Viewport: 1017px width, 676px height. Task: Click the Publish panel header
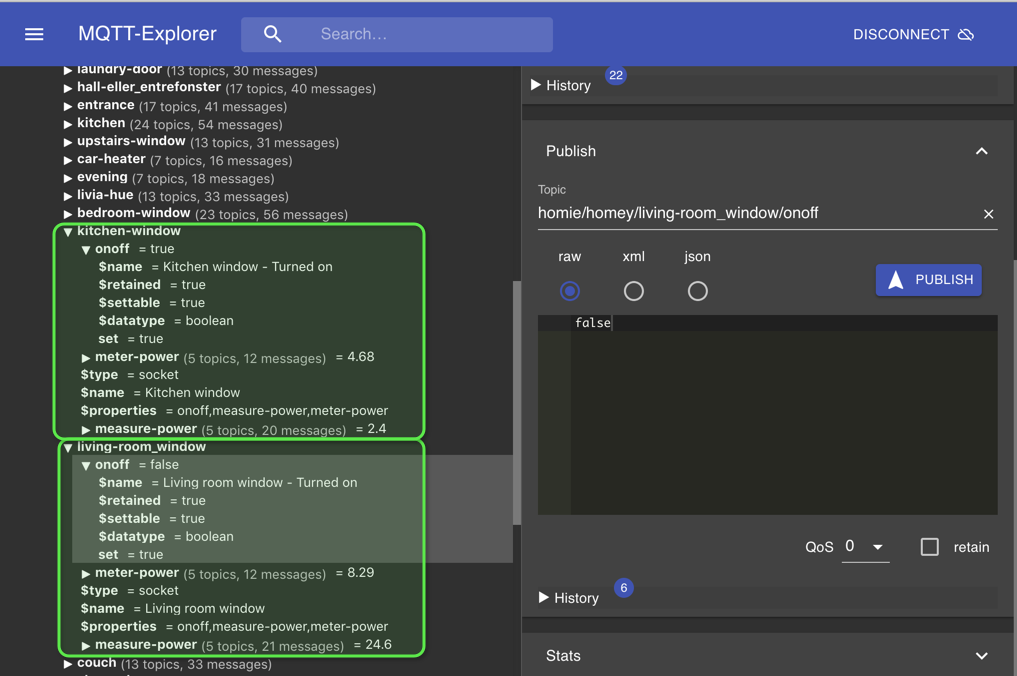(767, 151)
